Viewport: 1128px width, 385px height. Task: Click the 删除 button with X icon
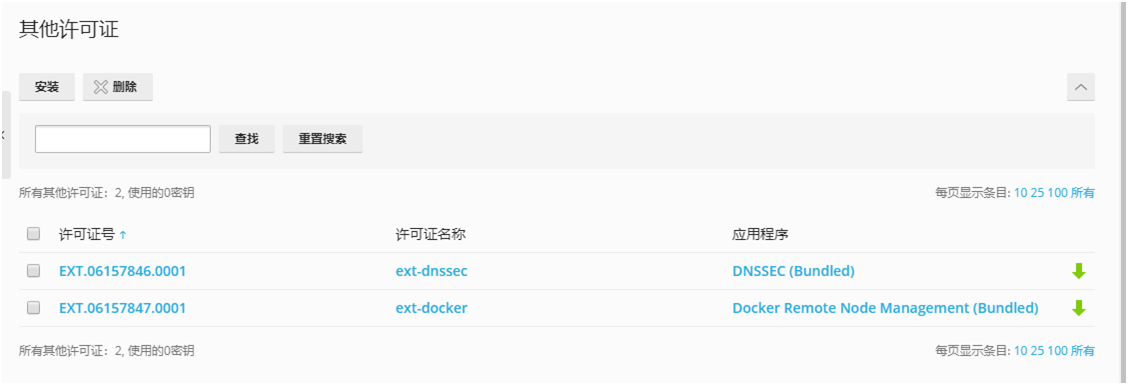pos(117,87)
